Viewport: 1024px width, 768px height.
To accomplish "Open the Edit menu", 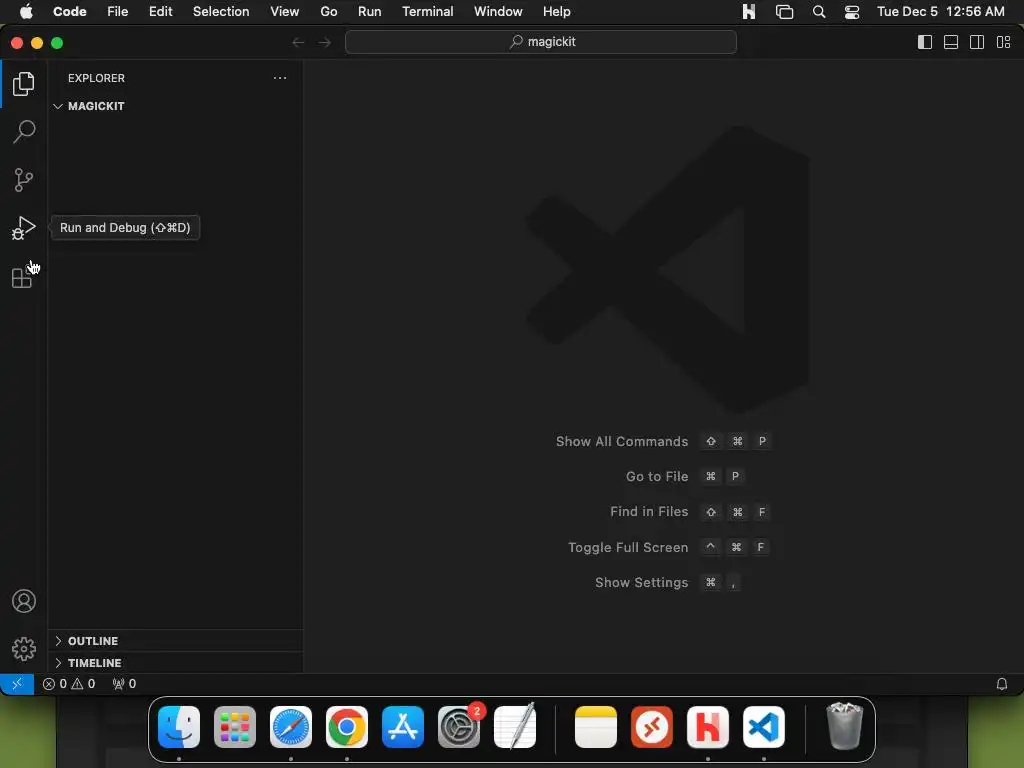I will (161, 11).
